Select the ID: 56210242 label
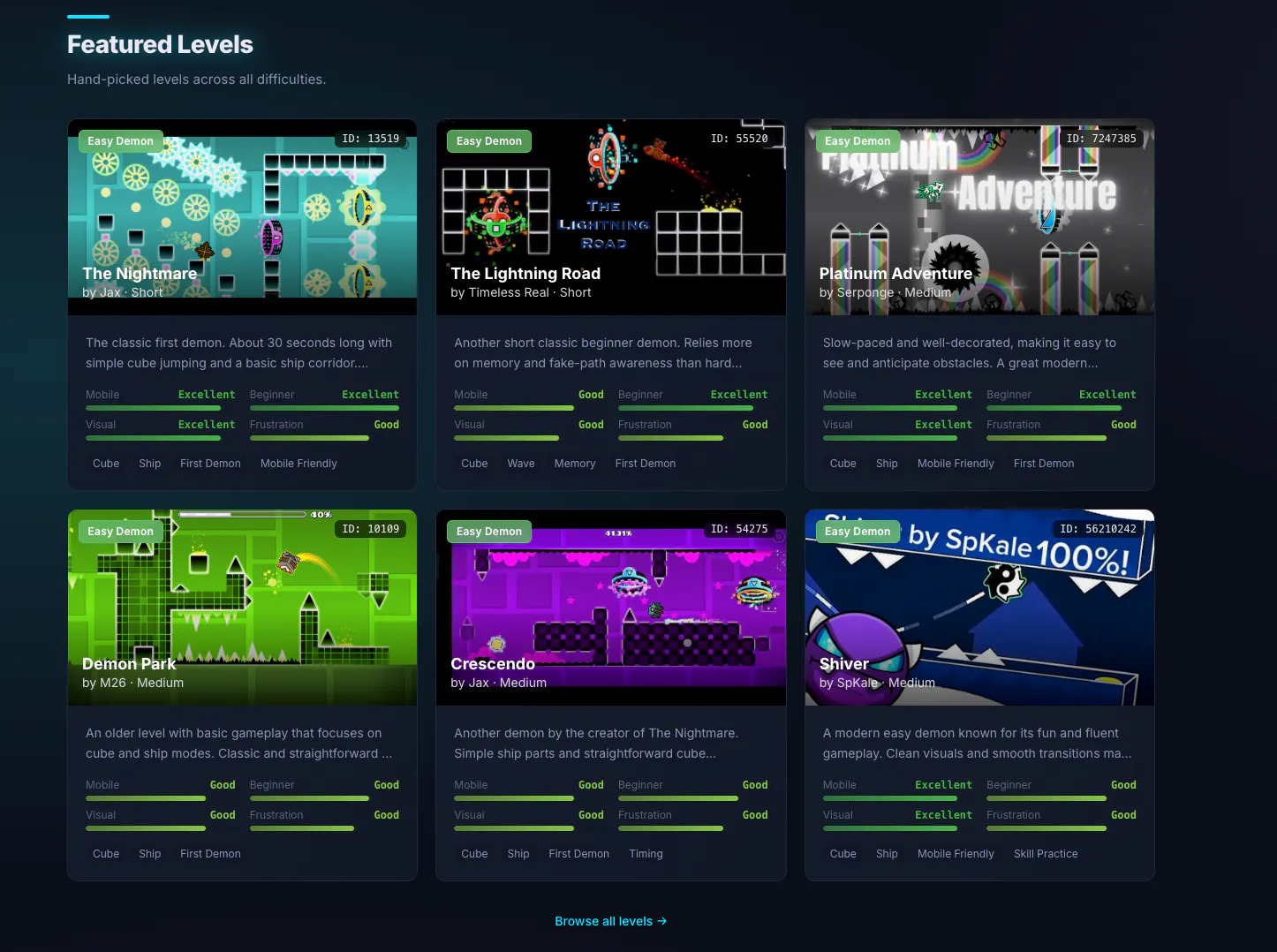Screen dimensions: 1277x952 pos(1098,529)
